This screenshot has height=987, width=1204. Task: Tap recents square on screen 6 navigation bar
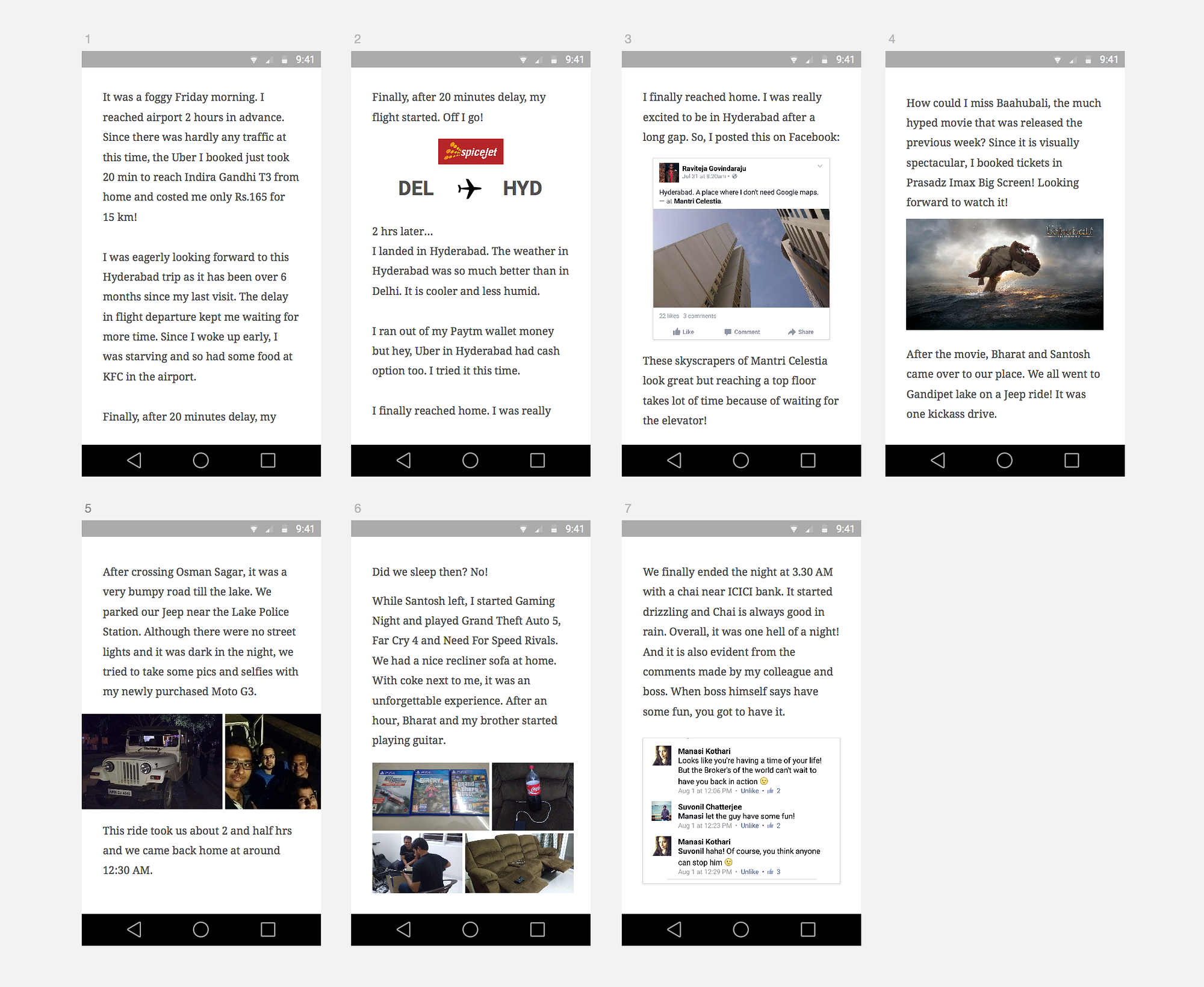(537, 930)
